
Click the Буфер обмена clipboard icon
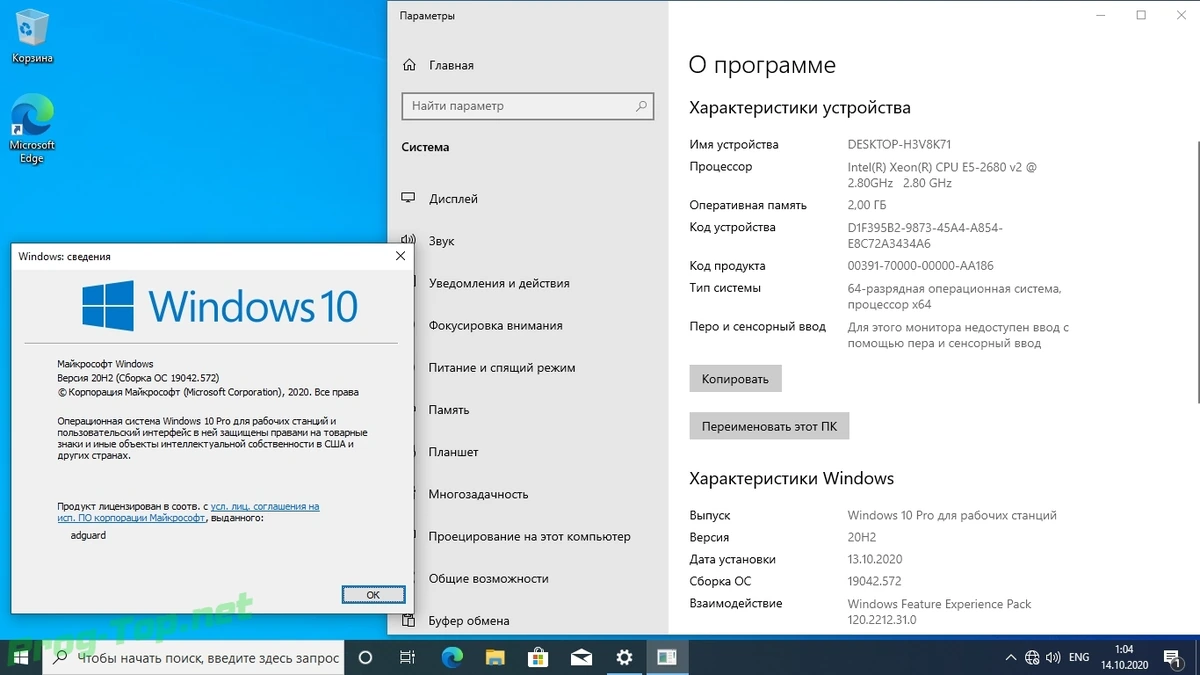pos(409,621)
